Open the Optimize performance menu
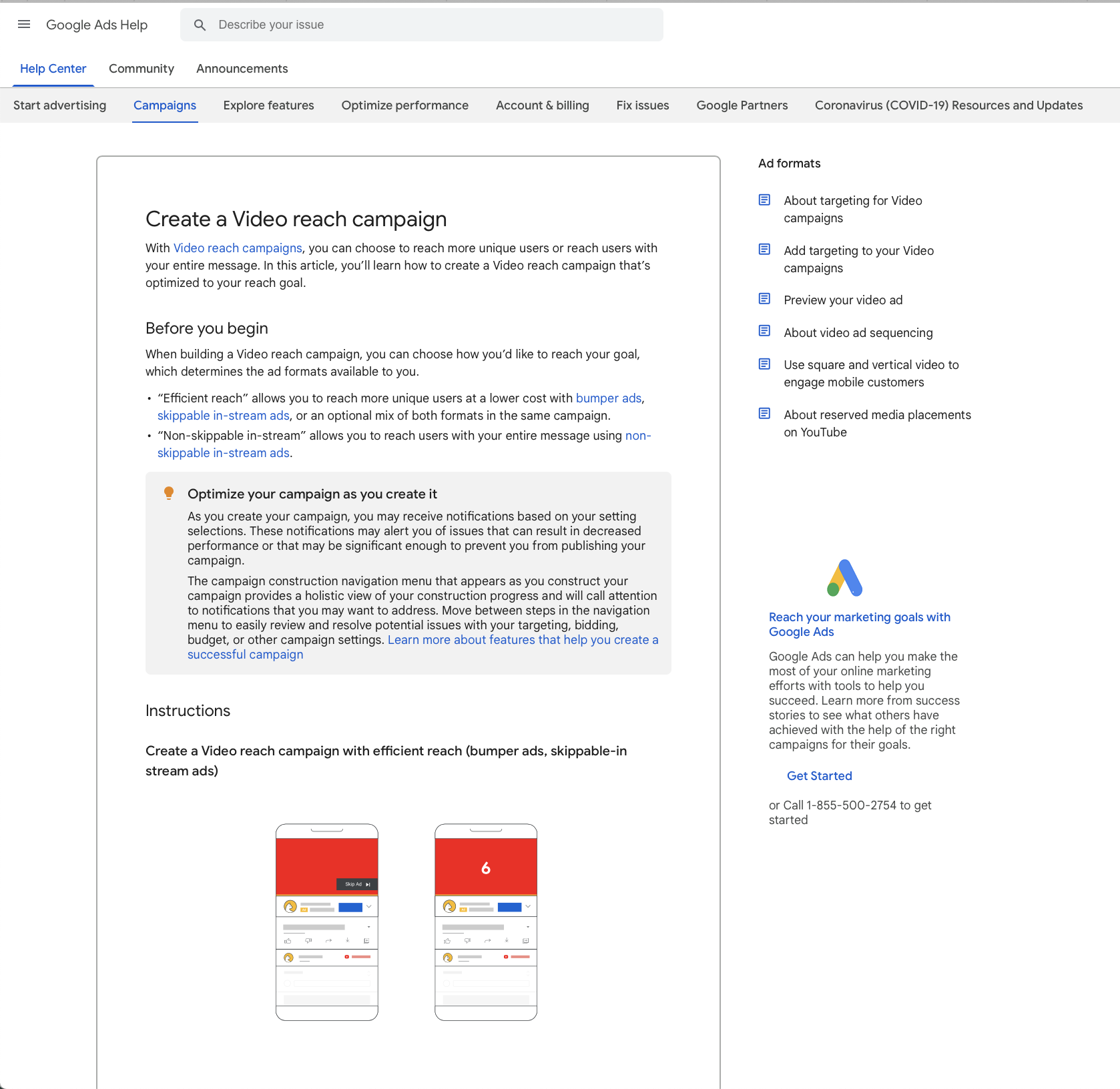 (x=405, y=105)
